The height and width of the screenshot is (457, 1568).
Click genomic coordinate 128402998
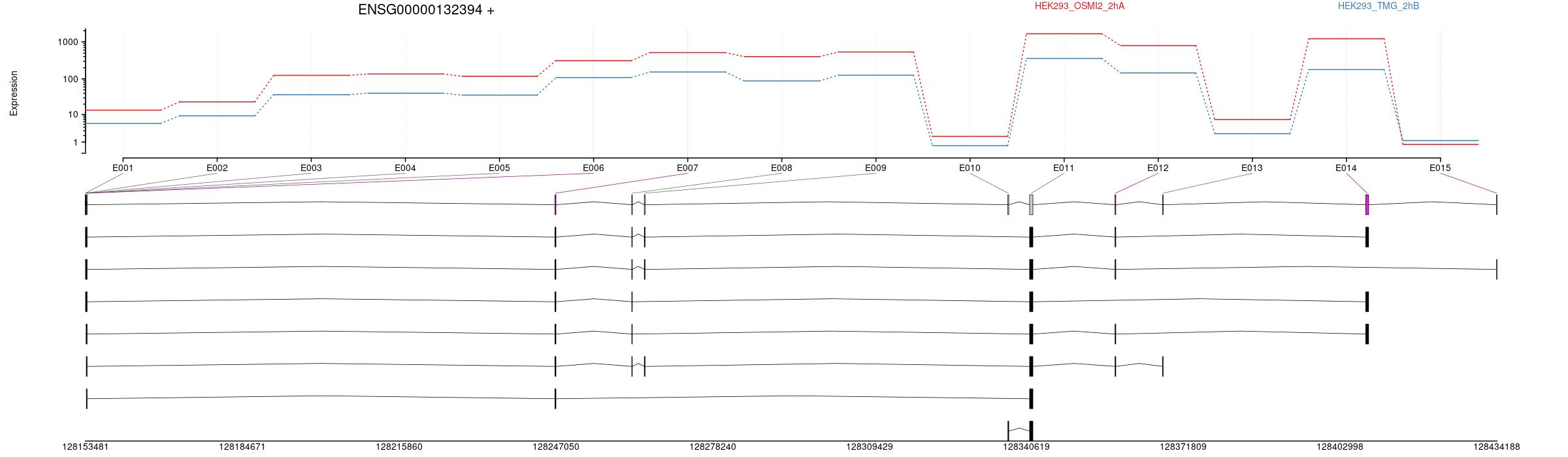[x=1340, y=447]
